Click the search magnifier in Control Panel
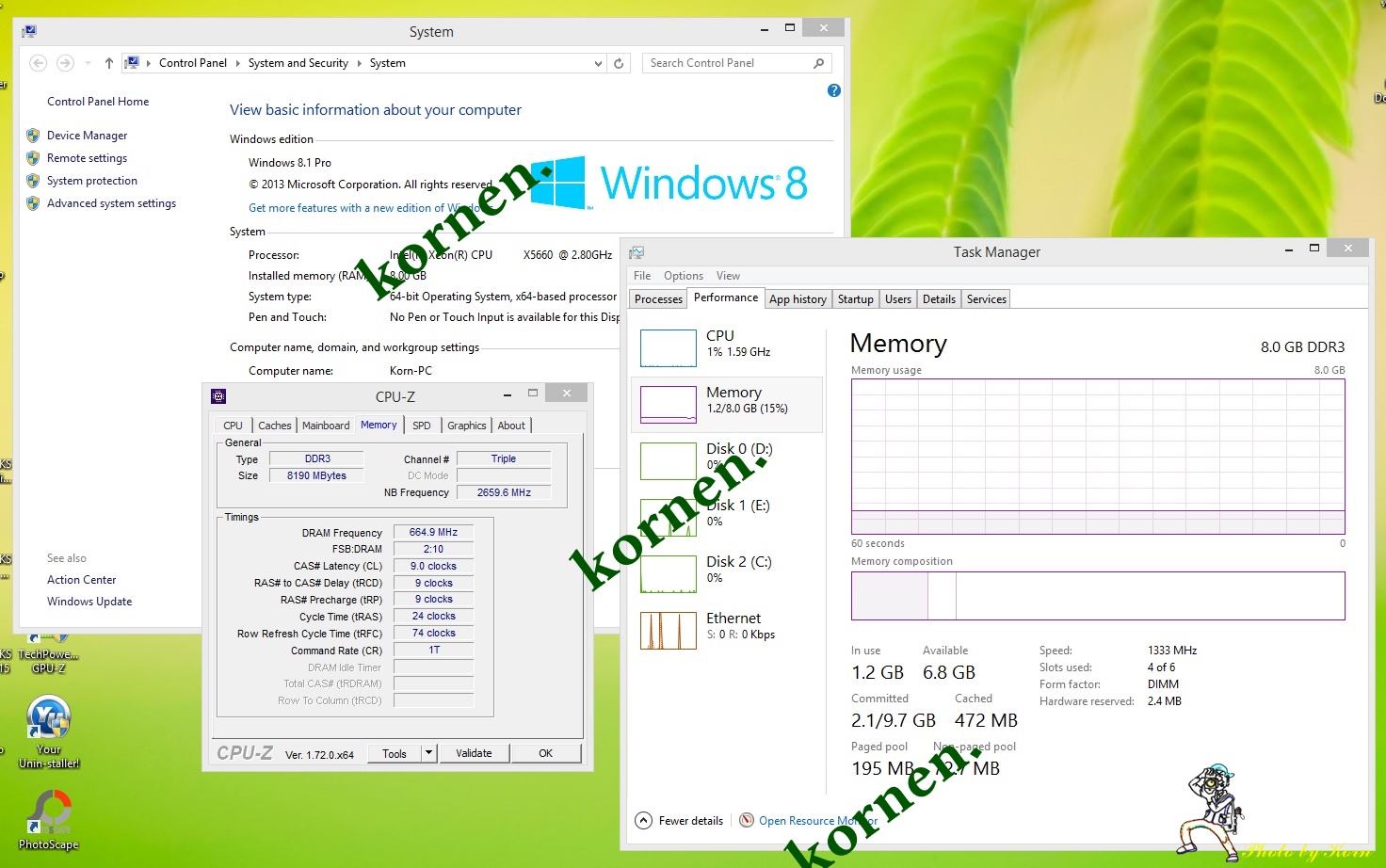This screenshot has width=1386, height=868. (x=818, y=63)
